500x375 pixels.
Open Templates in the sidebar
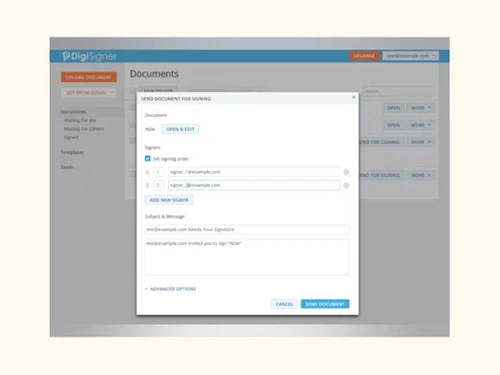72,152
